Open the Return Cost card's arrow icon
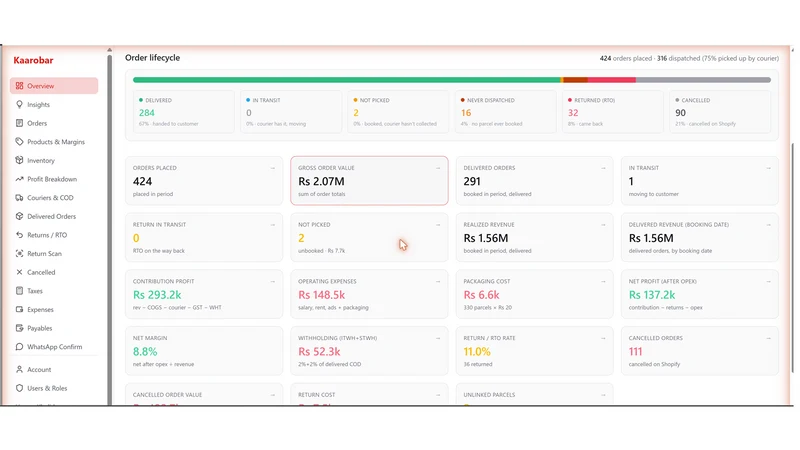800x450 pixels. [438, 394]
